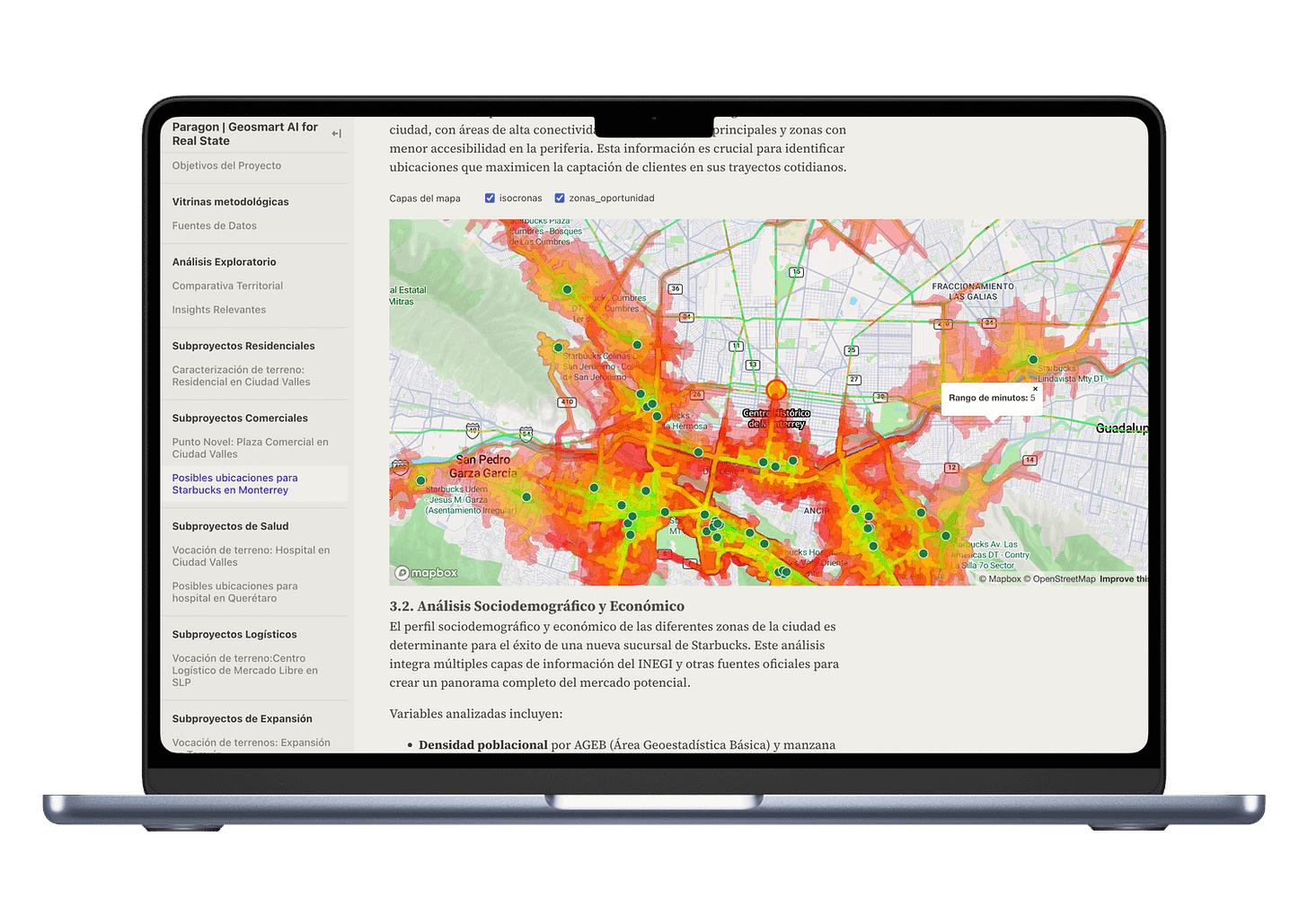Image resolution: width=1308 pixels, height=924 pixels.
Task: Toggle the zonas_oportunidad layer checkbox
Action: point(559,198)
